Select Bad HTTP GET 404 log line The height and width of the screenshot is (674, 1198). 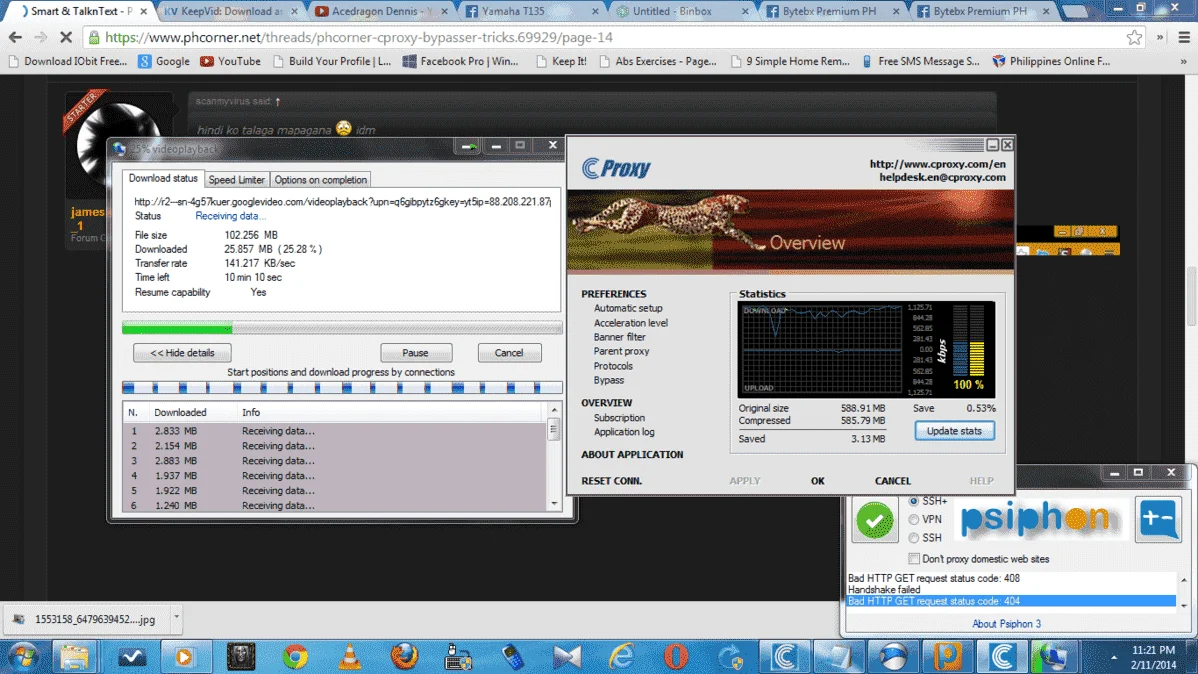pyautogui.click(x=1011, y=601)
